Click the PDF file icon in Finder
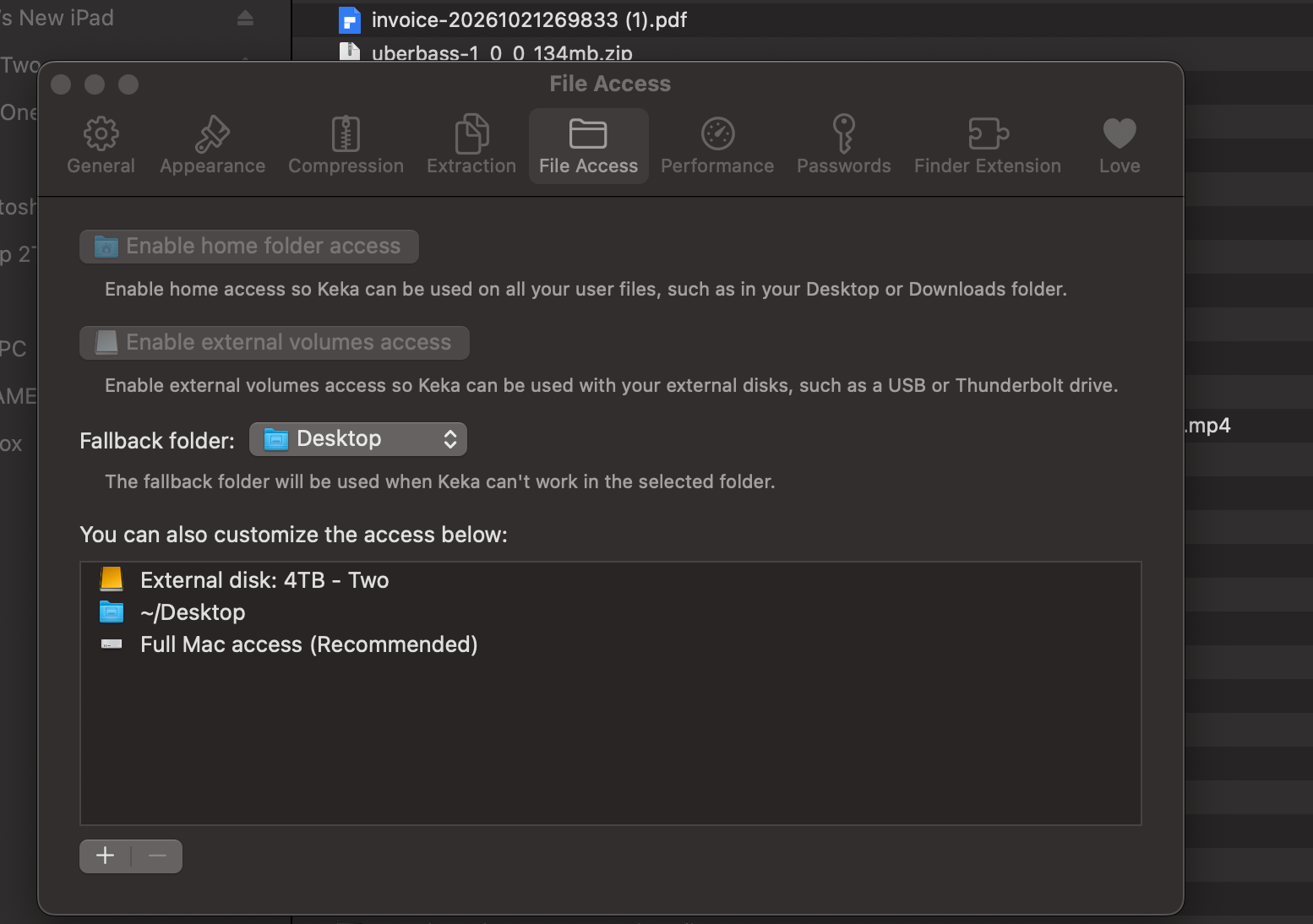Screen dimensions: 1313x924 coord(349,19)
